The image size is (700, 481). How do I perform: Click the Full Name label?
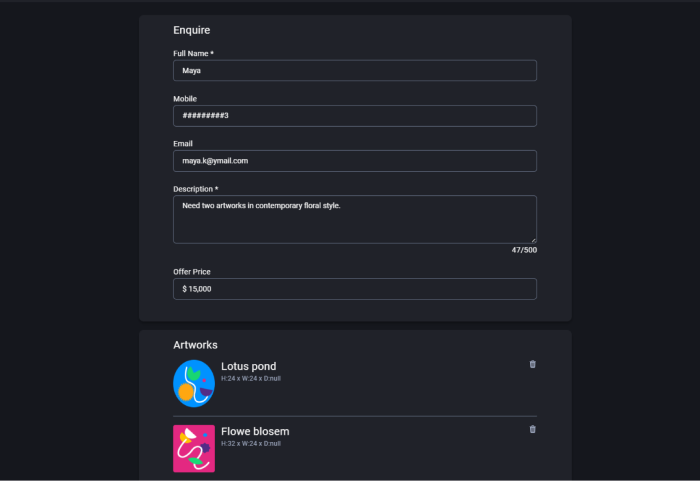click(x=193, y=54)
